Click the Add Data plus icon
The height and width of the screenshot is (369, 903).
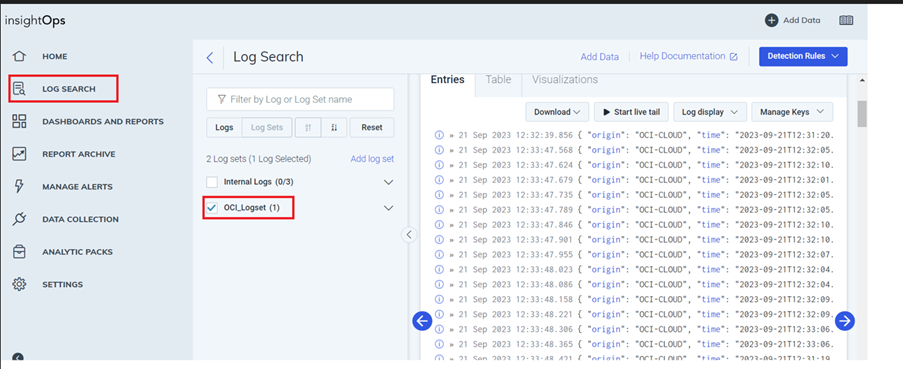click(771, 20)
